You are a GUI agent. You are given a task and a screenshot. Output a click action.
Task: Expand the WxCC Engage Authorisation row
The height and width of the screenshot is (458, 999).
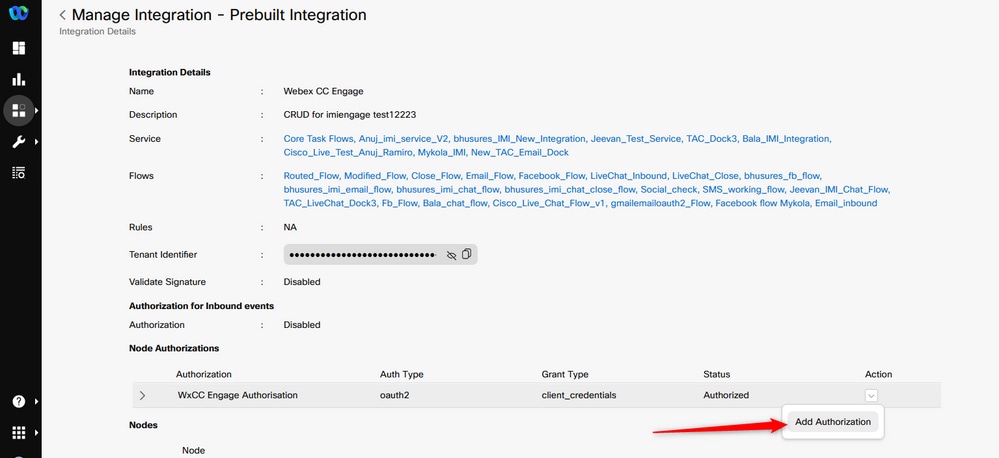point(142,396)
